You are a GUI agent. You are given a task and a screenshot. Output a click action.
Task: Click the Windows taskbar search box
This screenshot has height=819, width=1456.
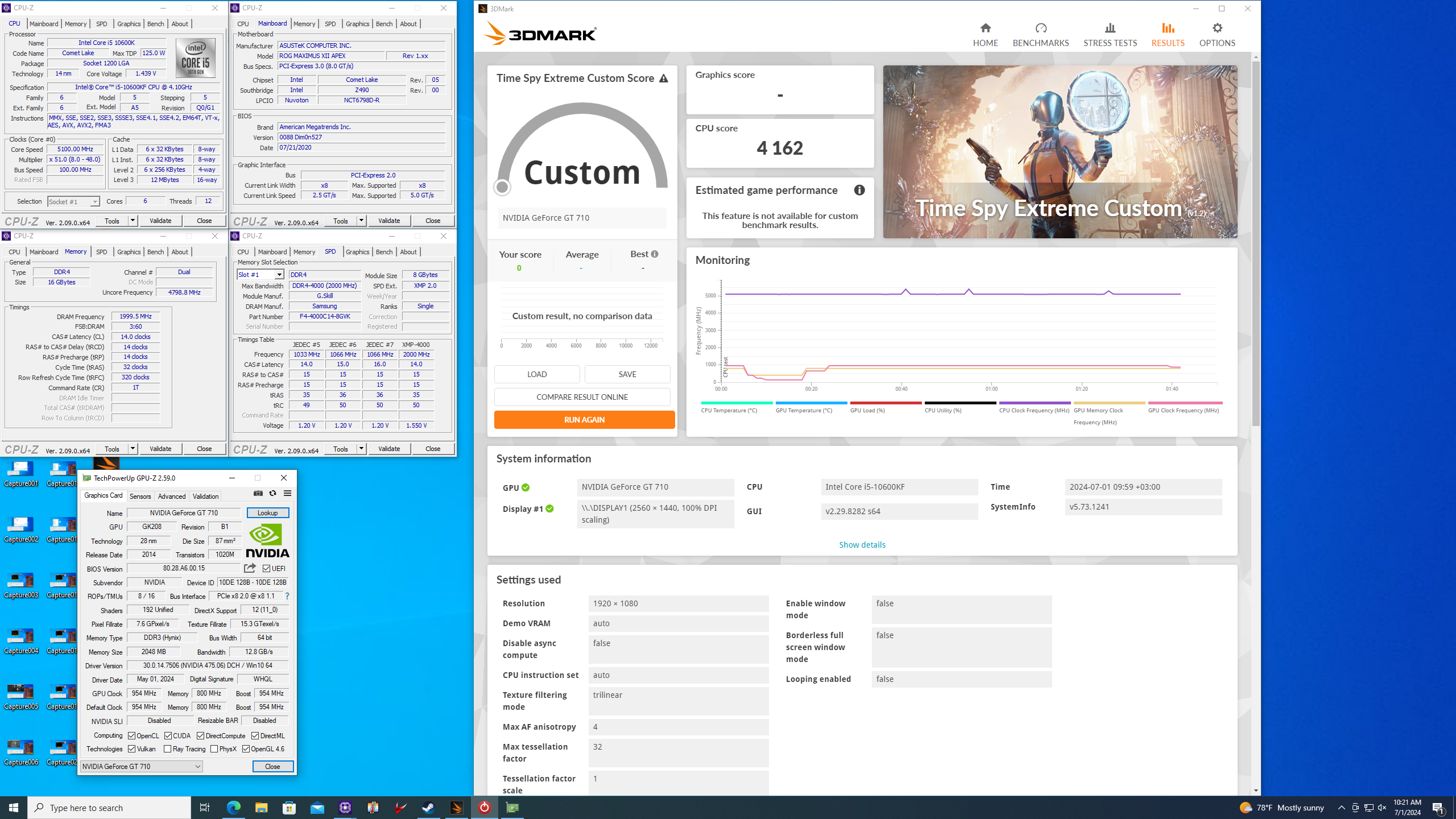[109, 808]
